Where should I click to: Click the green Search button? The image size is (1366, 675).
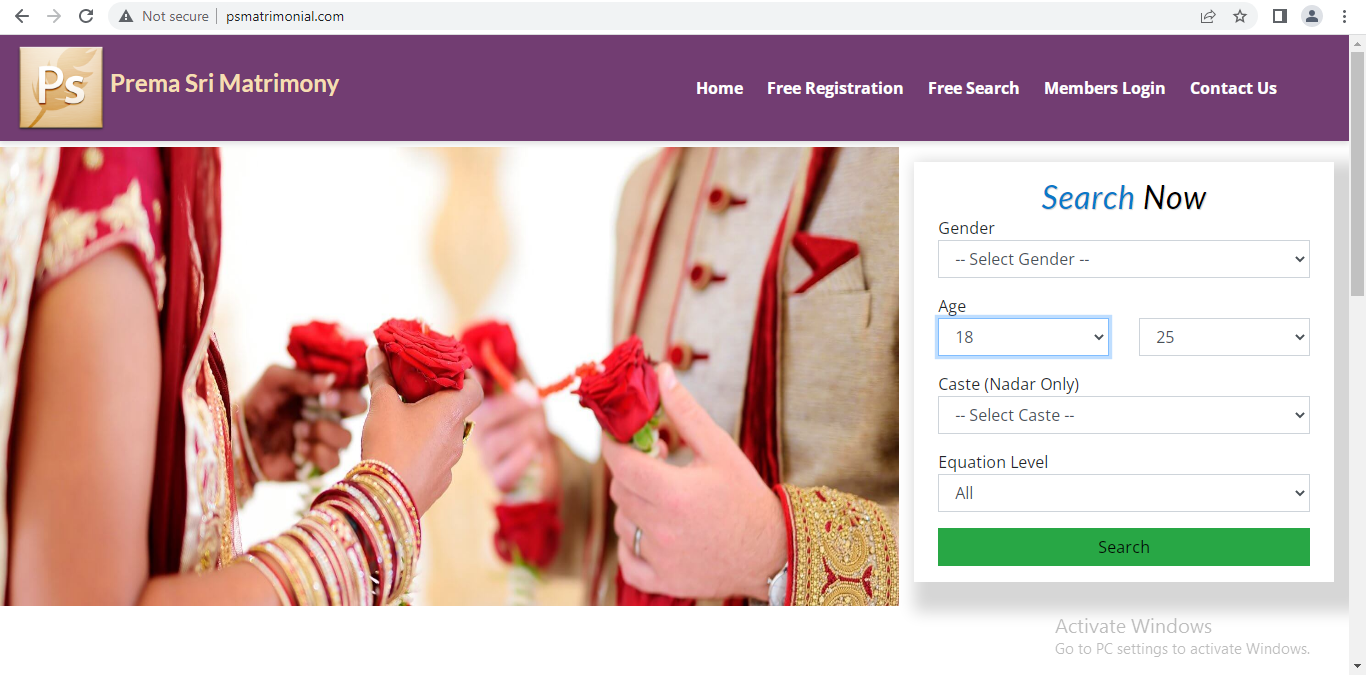tap(1123, 547)
